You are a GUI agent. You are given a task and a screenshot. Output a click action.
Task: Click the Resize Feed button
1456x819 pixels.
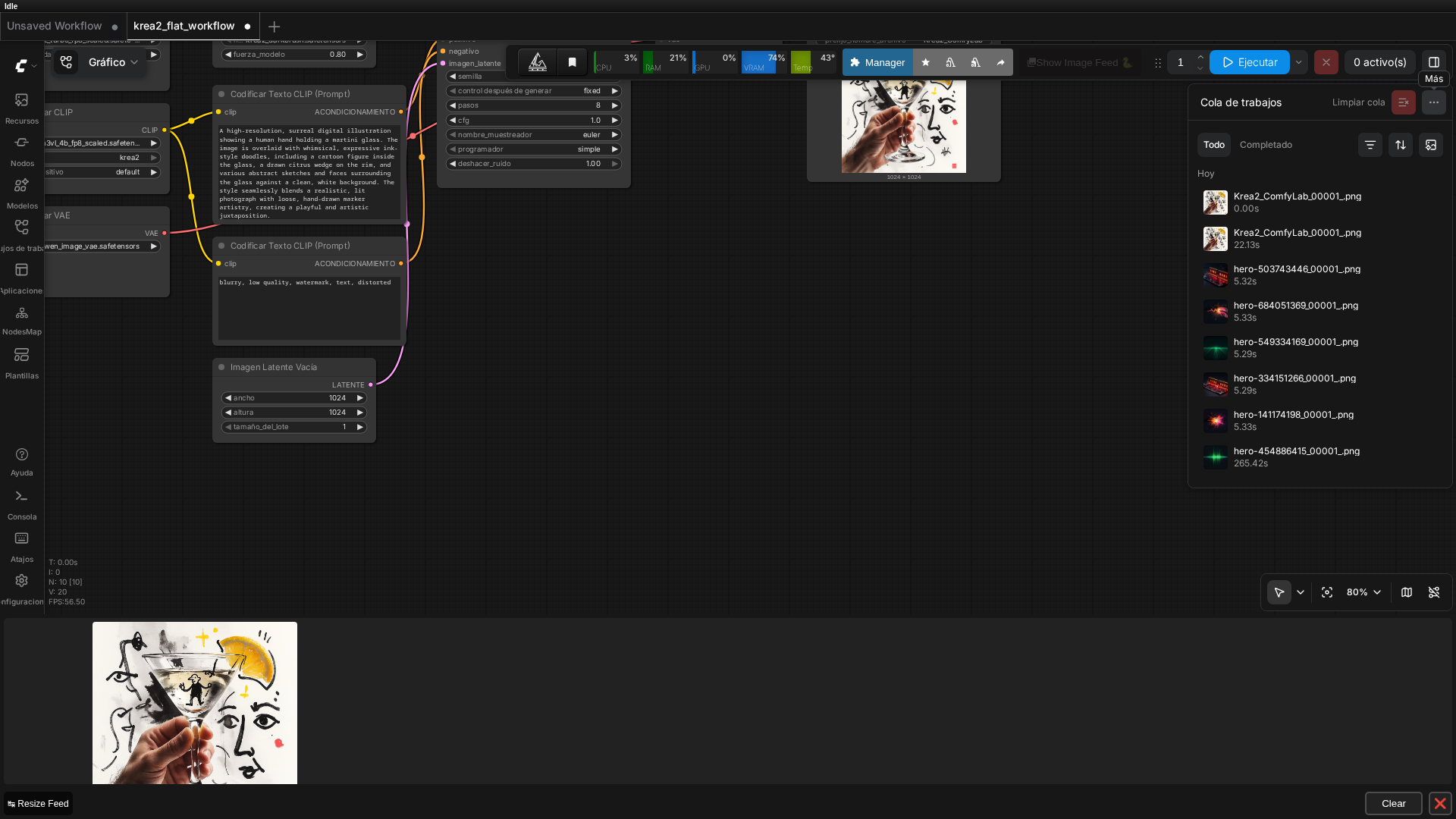(38, 803)
